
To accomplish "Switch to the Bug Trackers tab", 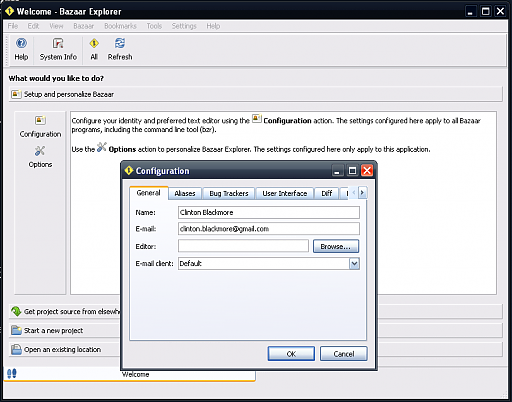I will point(229,193).
